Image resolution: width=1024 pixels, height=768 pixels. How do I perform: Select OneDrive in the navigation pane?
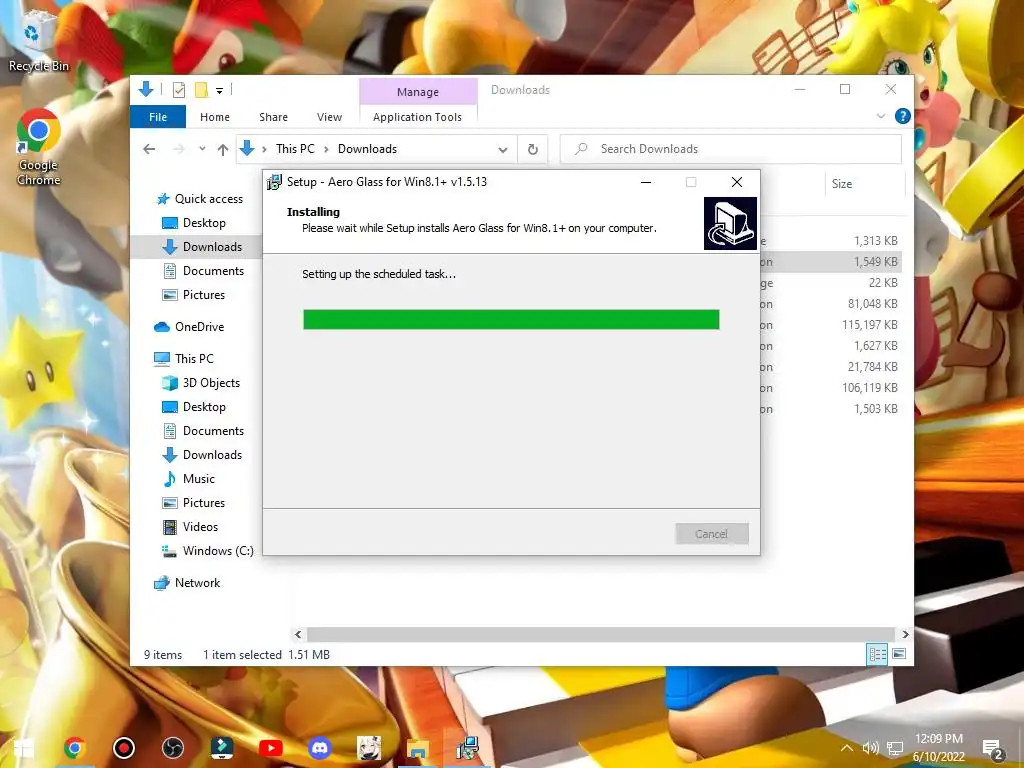coord(199,327)
